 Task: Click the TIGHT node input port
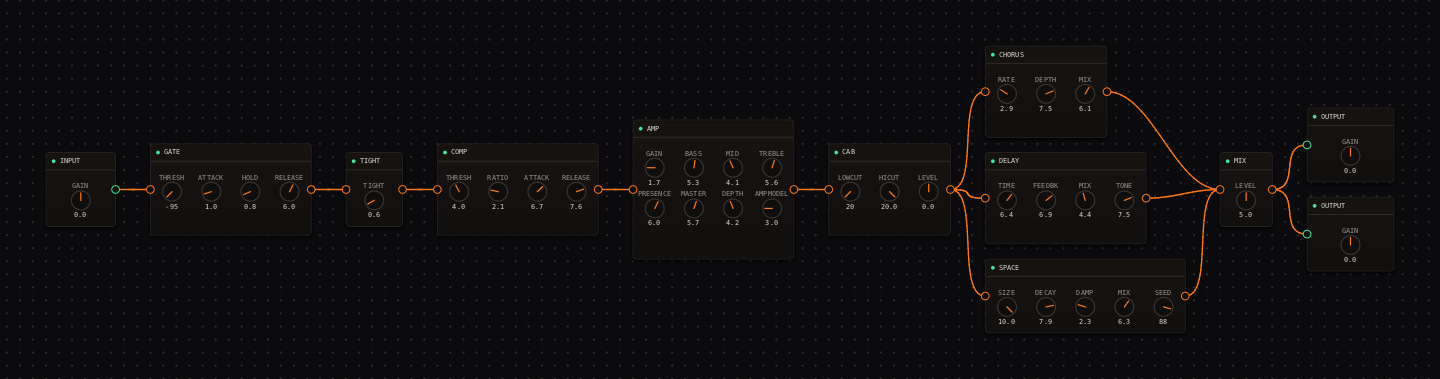tap(346, 189)
